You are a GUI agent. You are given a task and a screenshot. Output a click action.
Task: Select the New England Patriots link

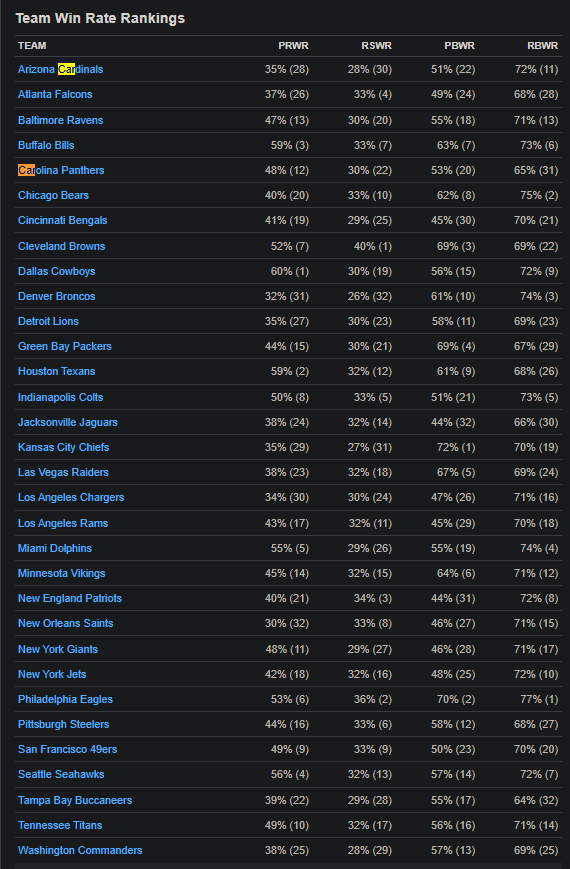pyautogui.click(x=70, y=598)
